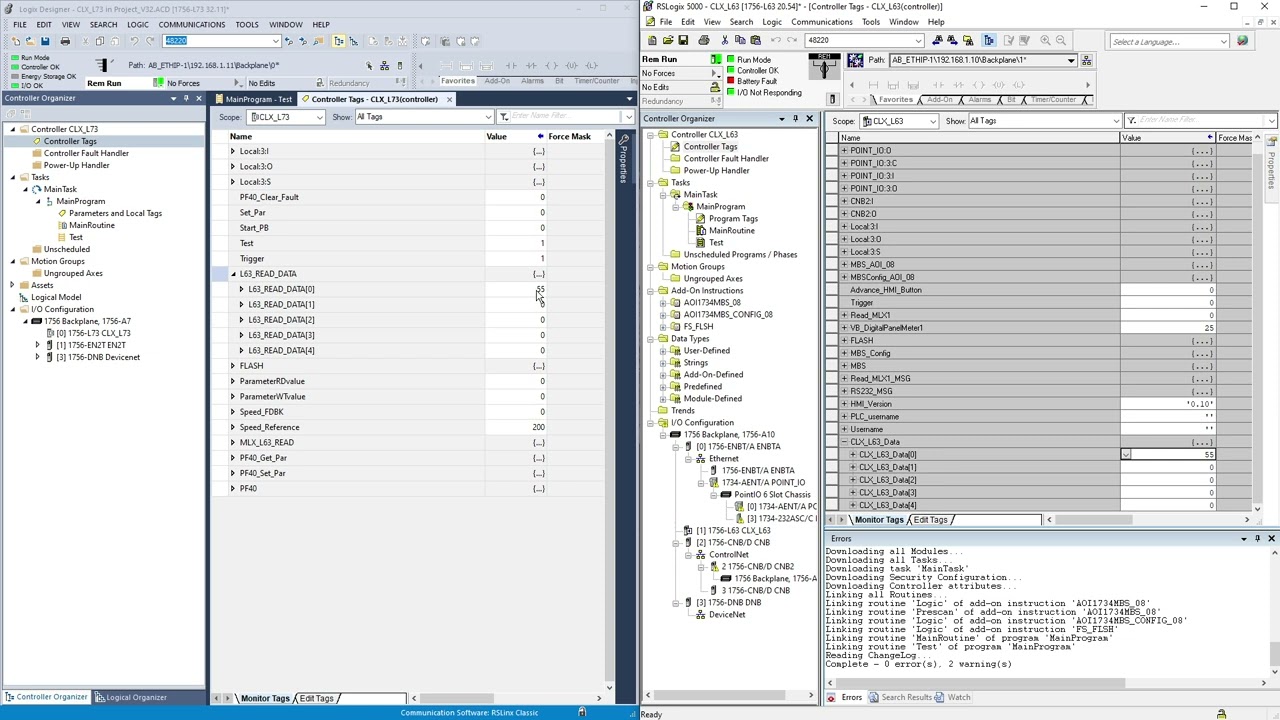Toggle auto-hide pin on RSLogix Controller Organizer
The height and width of the screenshot is (720, 1280).
coord(795,119)
